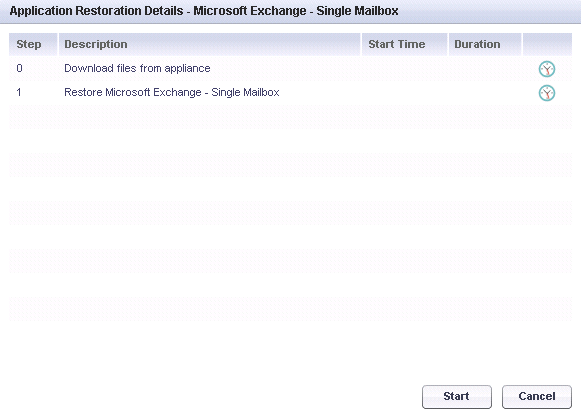Click empty Start Time cell of step 0
This screenshot has height=417, width=581.
click(404, 69)
